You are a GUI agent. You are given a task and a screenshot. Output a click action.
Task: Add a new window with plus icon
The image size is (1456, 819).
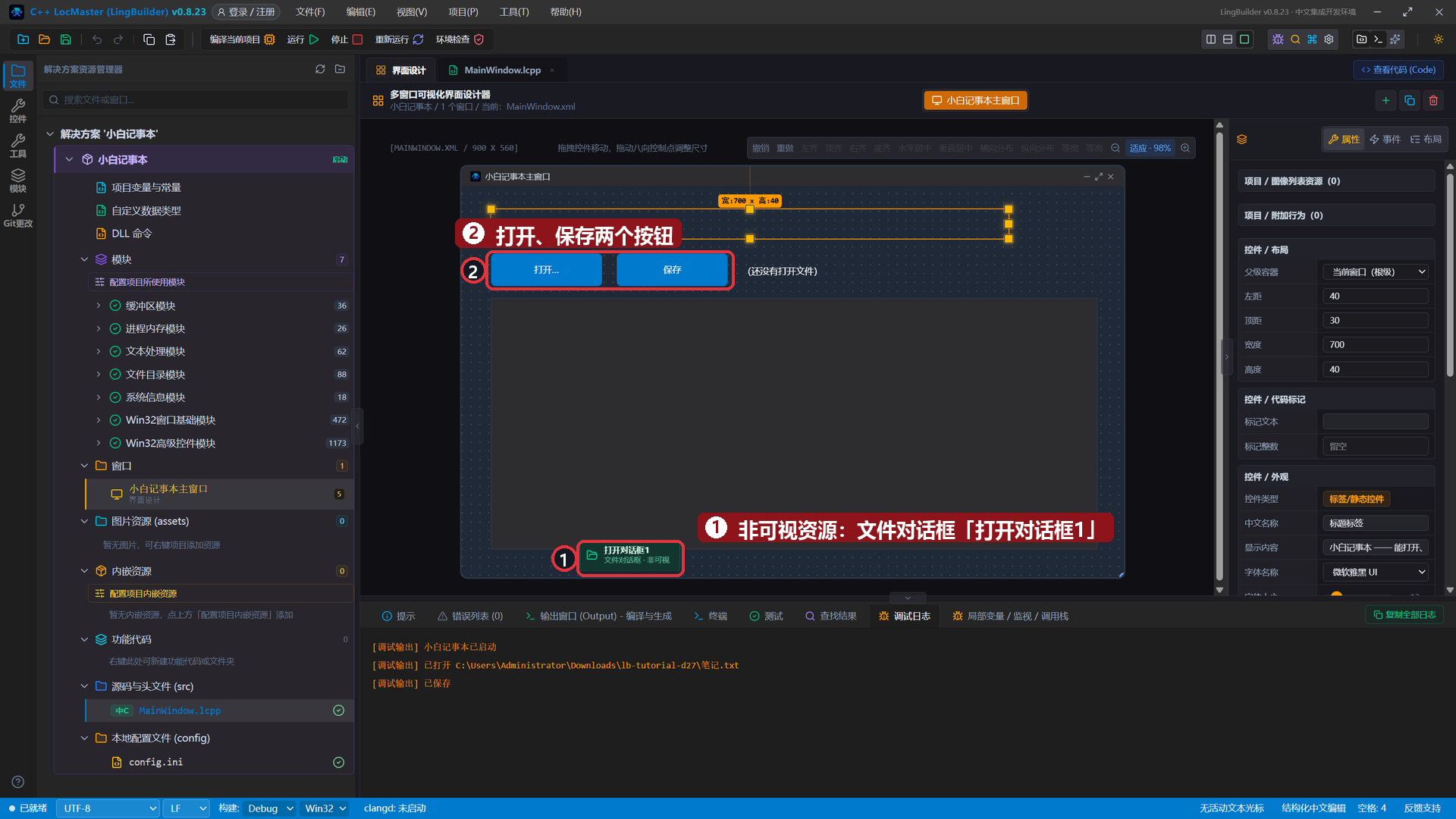[1385, 100]
